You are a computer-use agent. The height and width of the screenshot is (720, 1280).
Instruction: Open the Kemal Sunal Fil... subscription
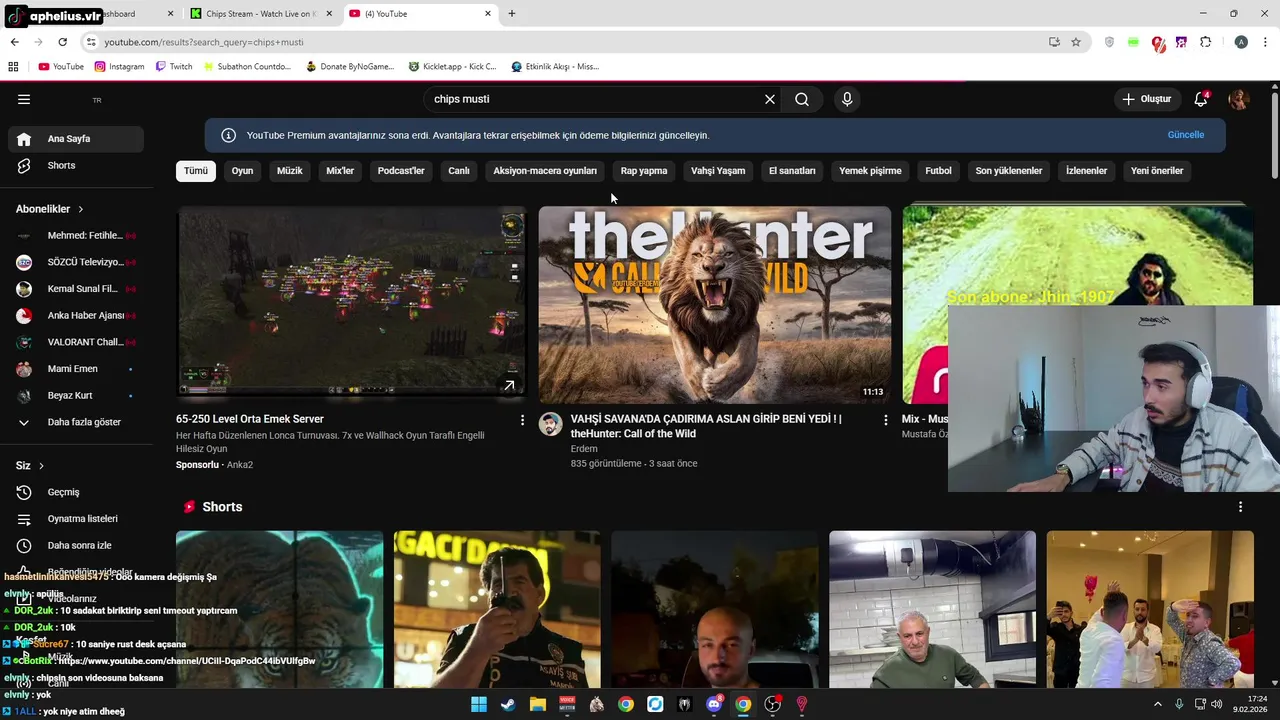point(76,289)
